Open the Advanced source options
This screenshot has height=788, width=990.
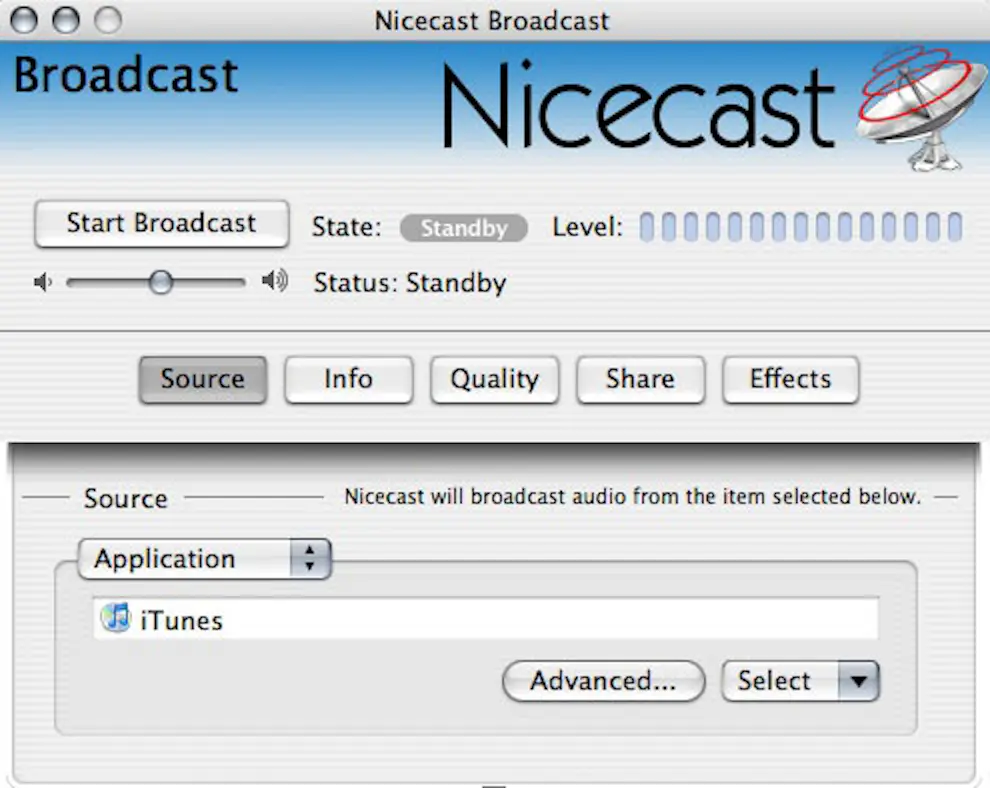point(602,681)
